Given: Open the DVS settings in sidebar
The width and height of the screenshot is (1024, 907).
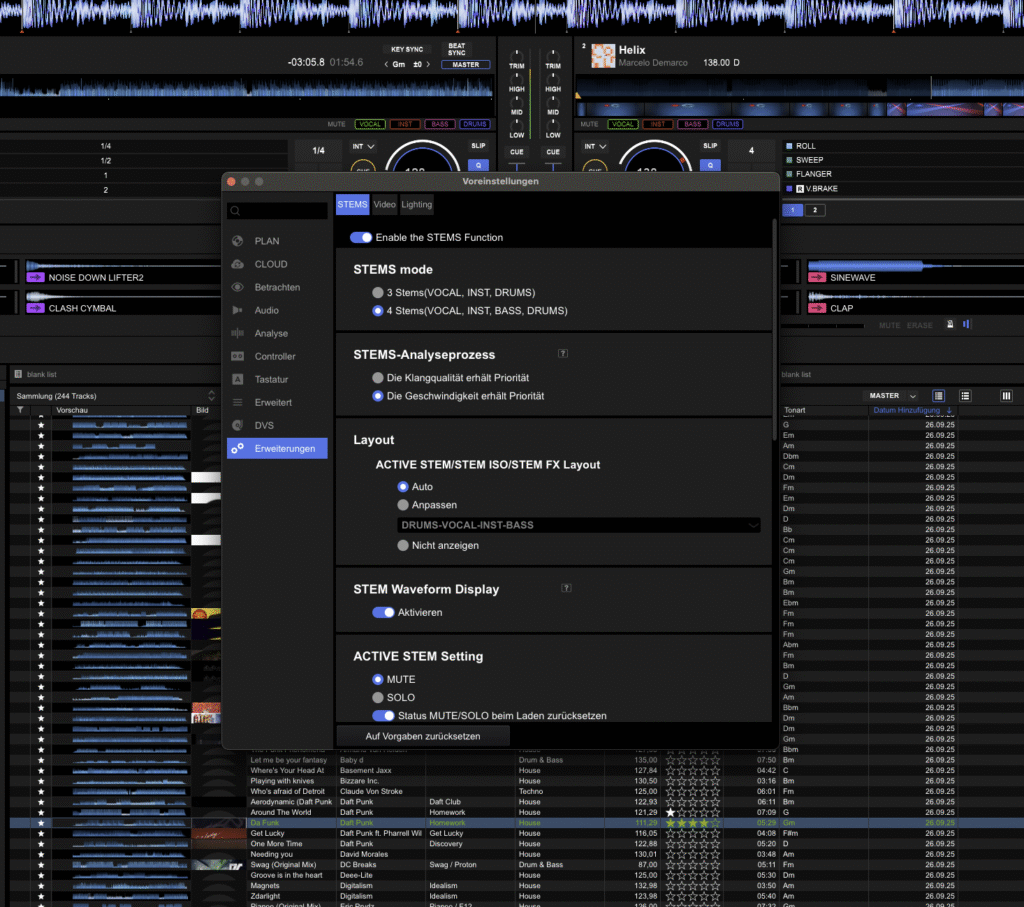Looking at the screenshot, I should click(x=264, y=425).
